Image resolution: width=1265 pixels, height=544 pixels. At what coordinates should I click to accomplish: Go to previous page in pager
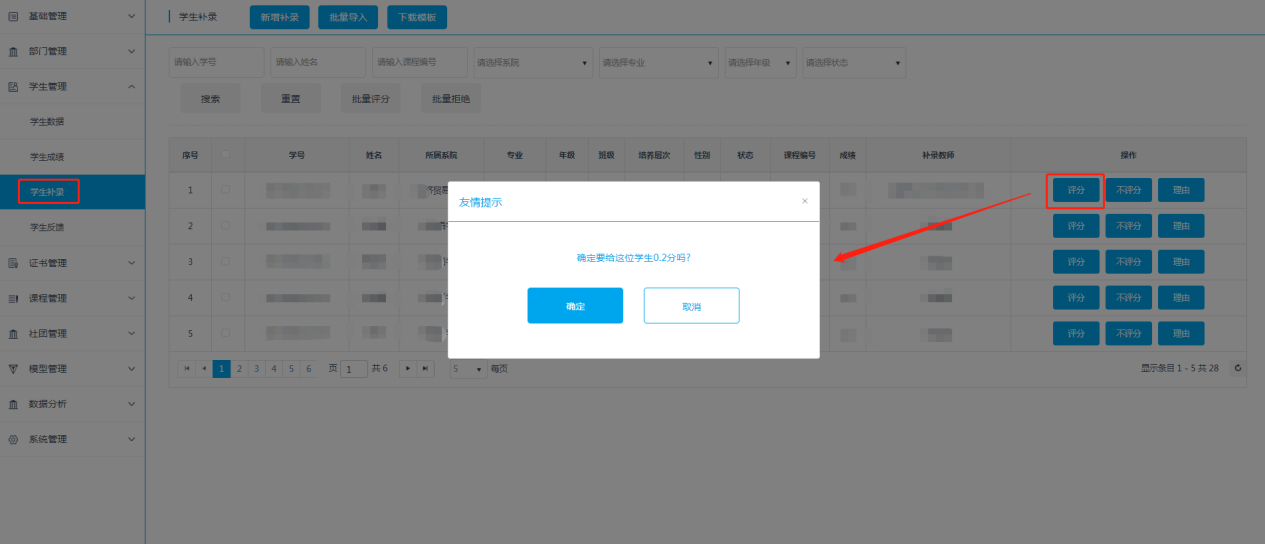click(x=204, y=369)
